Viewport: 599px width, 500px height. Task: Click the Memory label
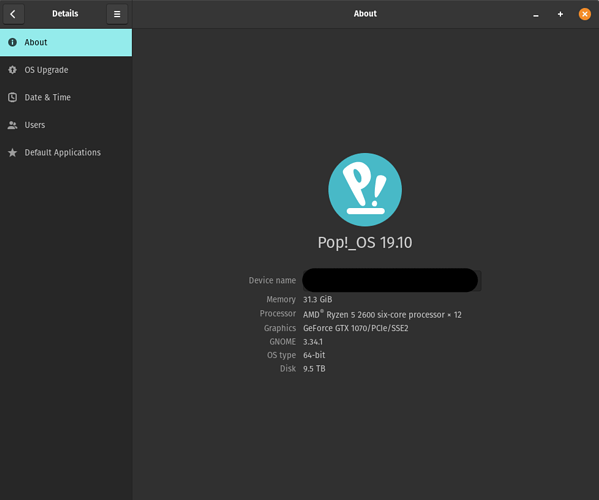(x=281, y=299)
